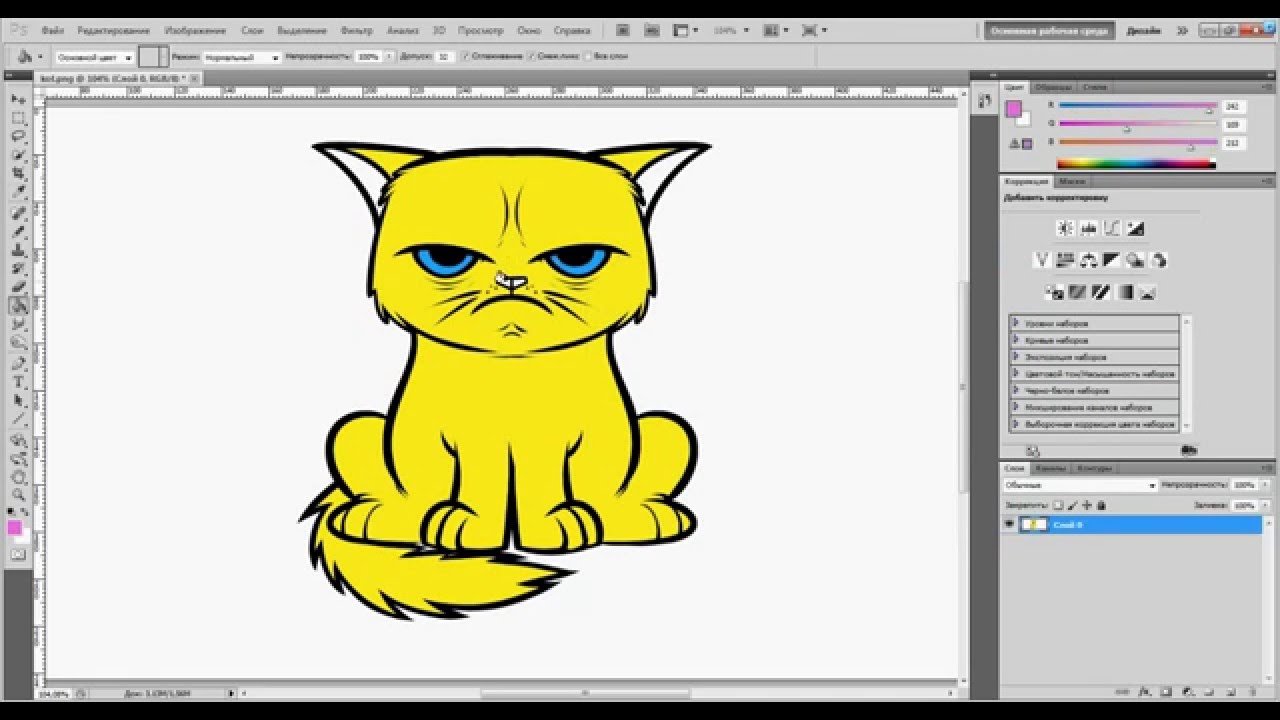Image resolution: width=1280 pixels, height=720 pixels.
Task: Select the Zoom tool in toolbox
Action: (18, 495)
